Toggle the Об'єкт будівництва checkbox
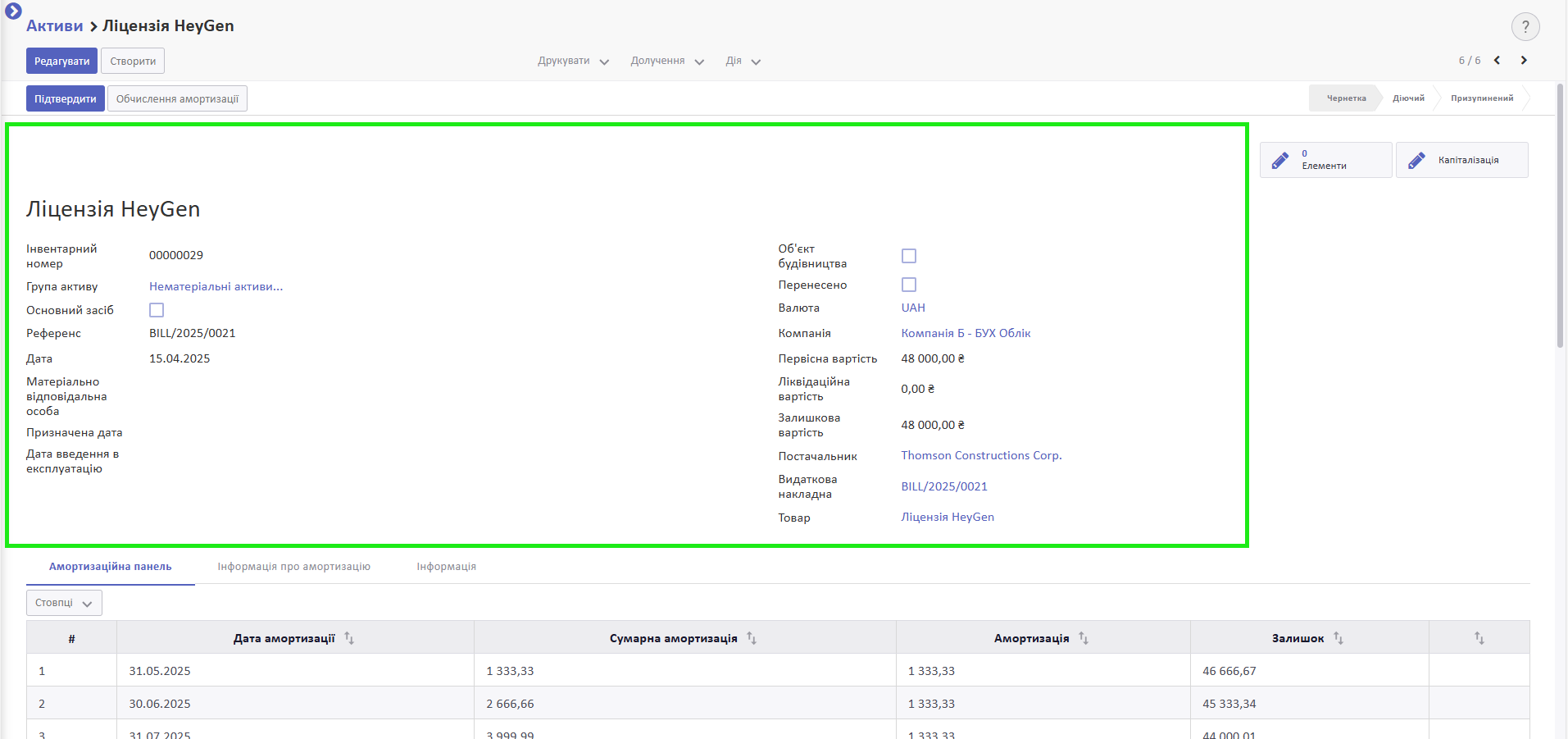This screenshot has width=1568, height=739. pyautogui.click(x=909, y=256)
